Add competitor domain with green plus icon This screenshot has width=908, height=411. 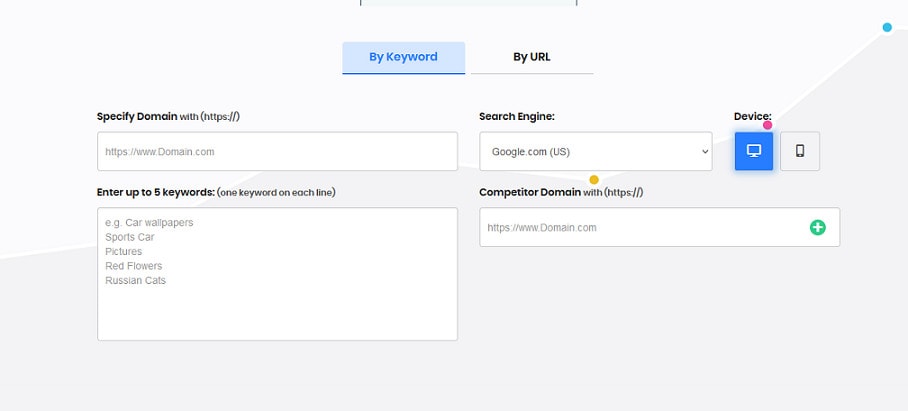[x=817, y=227]
